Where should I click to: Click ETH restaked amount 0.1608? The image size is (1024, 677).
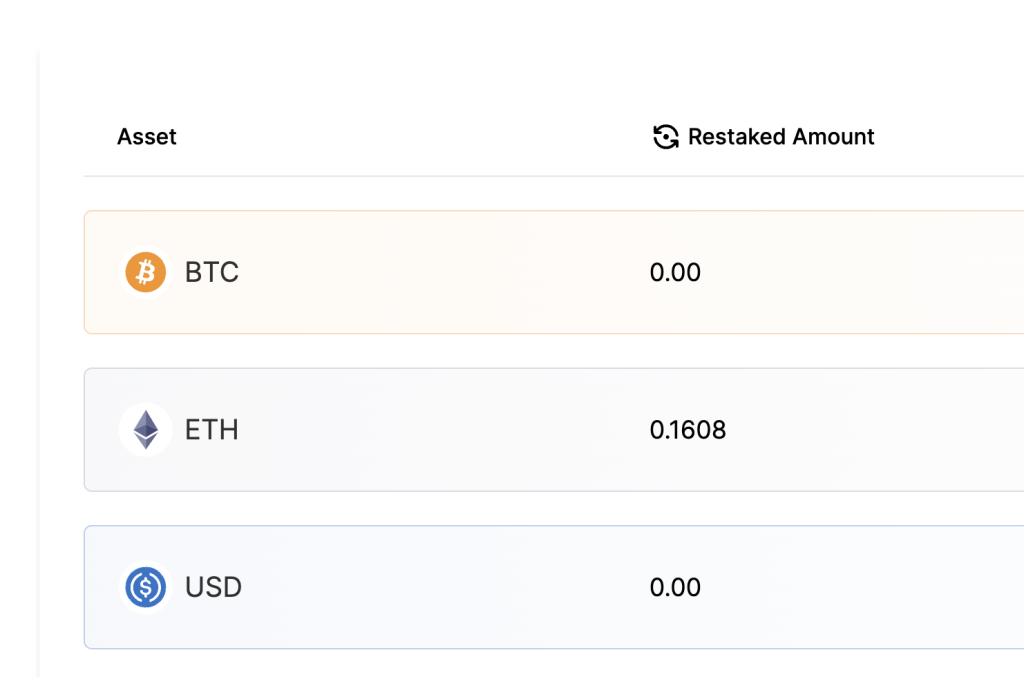688,430
